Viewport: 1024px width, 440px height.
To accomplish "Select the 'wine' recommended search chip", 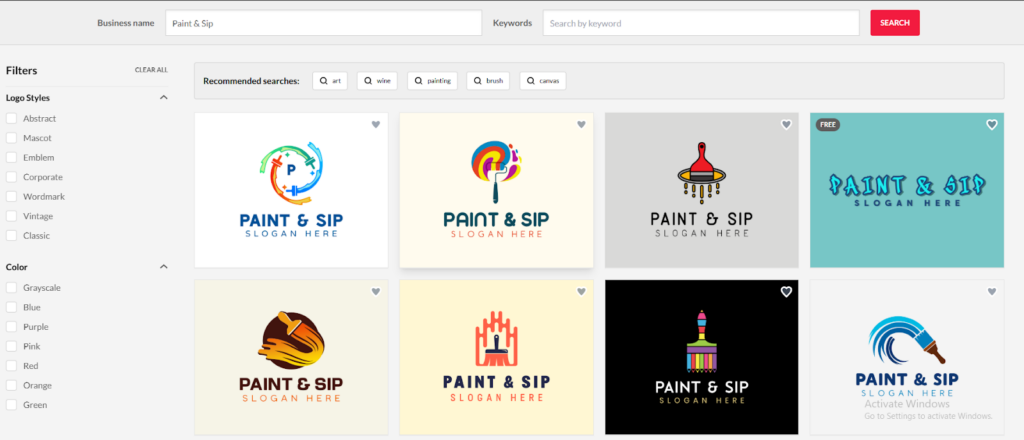I will click(x=379, y=80).
